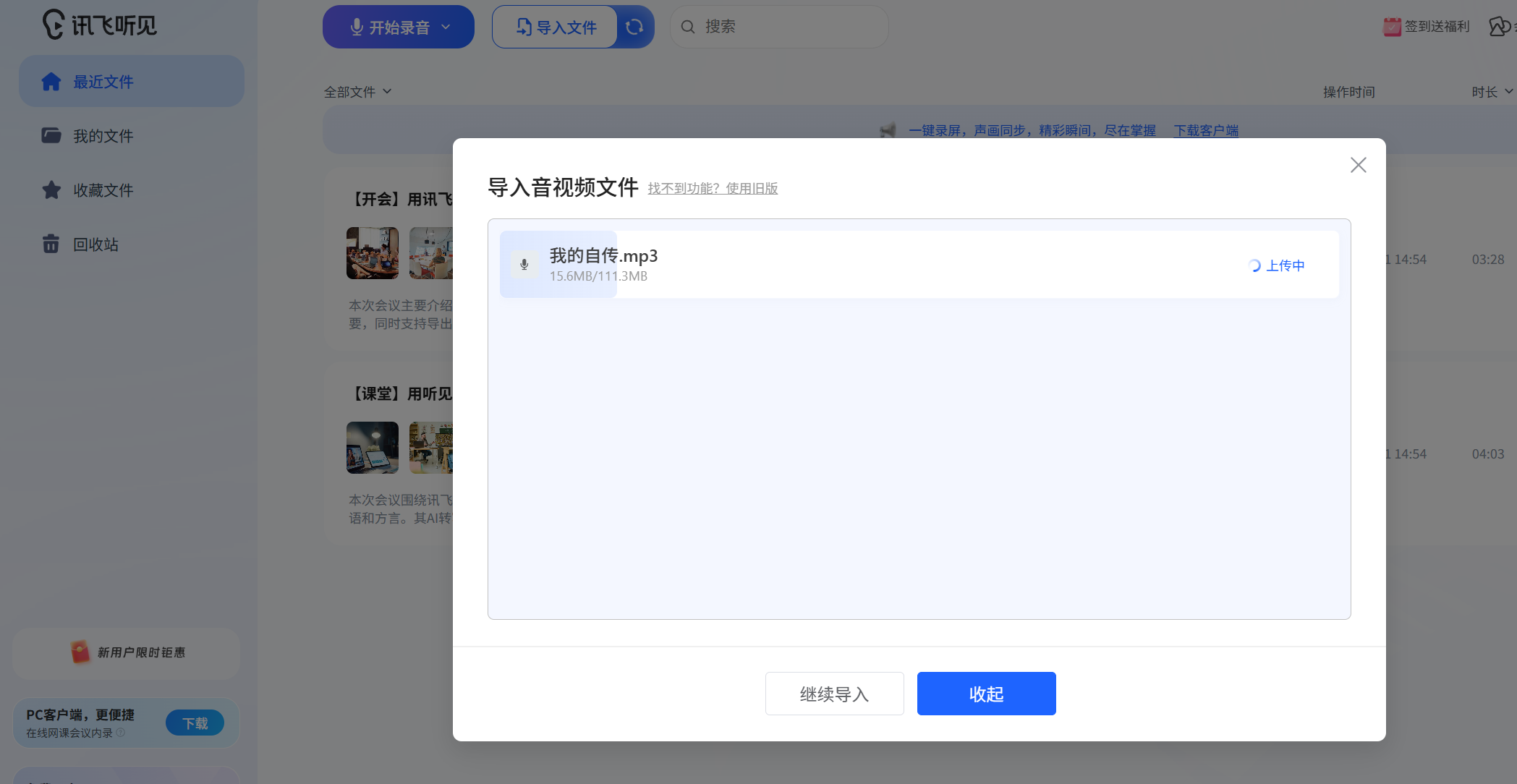The height and width of the screenshot is (784, 1517).
Task: Click the magnifier icon in the search bar
Action: coord(687,26)
